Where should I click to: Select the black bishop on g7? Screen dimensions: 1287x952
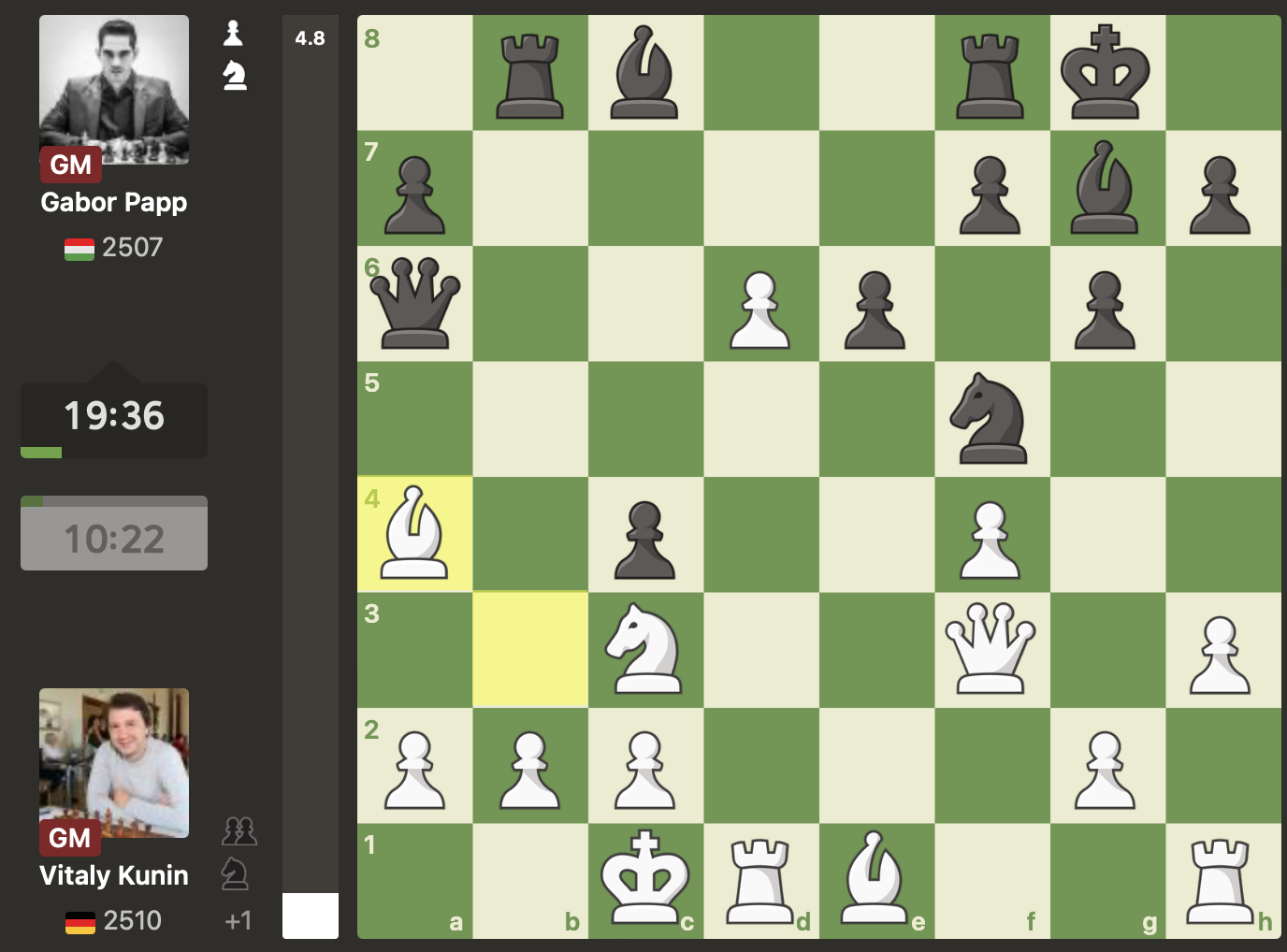pos(1106,187)
